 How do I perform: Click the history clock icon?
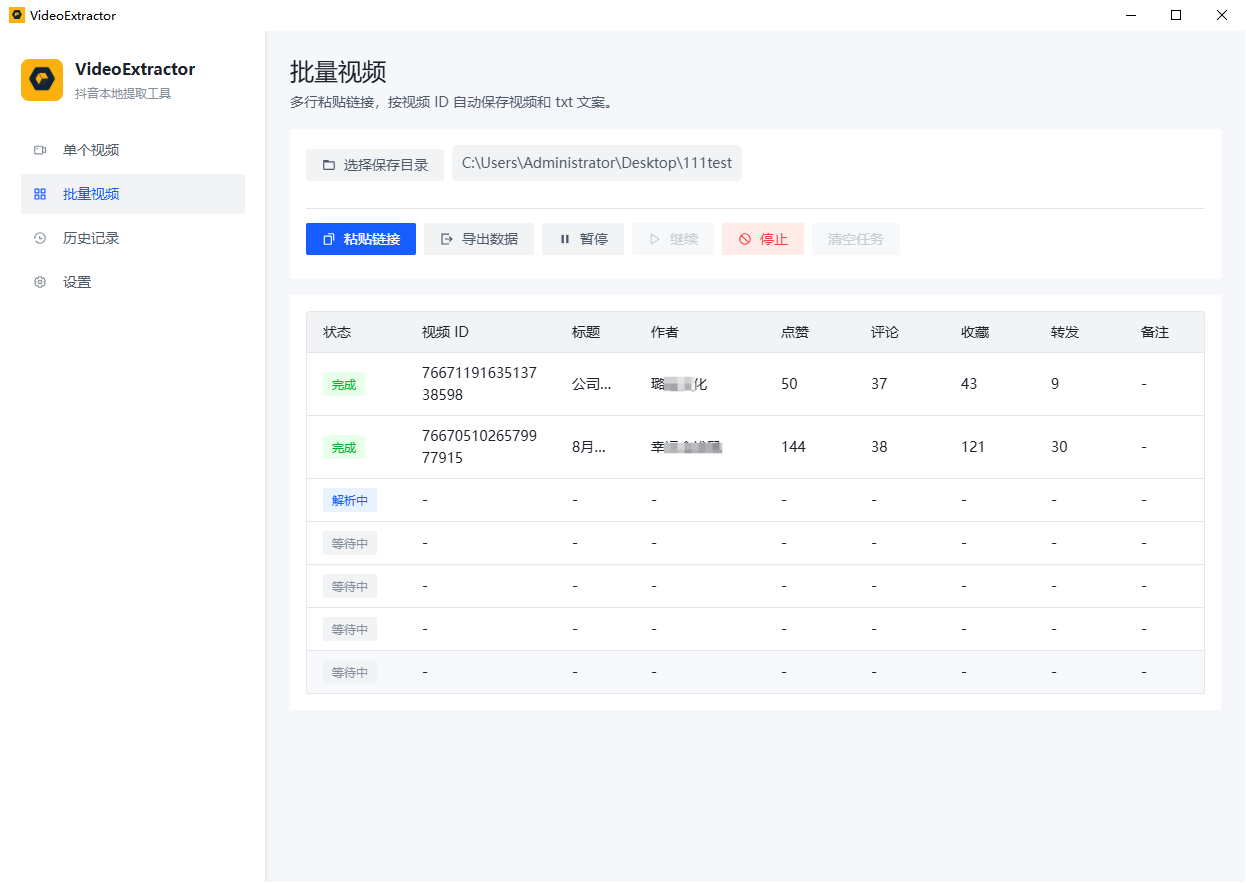[x=40, y=238]
